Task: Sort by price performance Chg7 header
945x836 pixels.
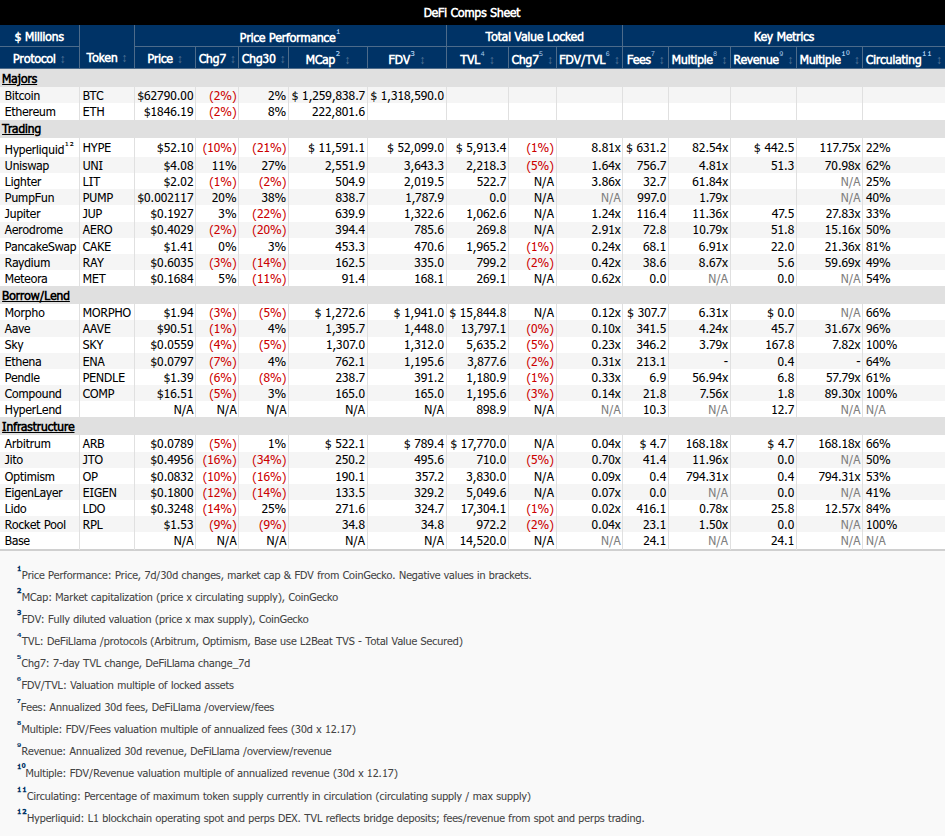Action: [x=216, y=59]
